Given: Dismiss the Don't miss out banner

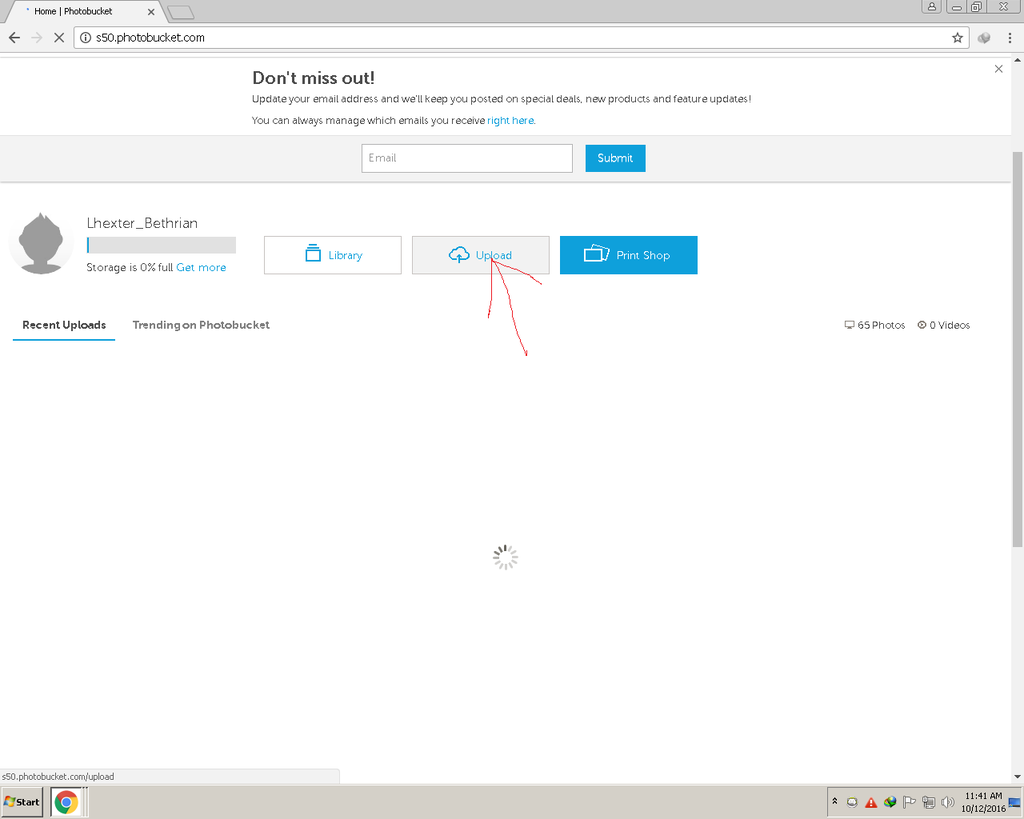Looking at the screenshot, I should click(x=998, y=69).
